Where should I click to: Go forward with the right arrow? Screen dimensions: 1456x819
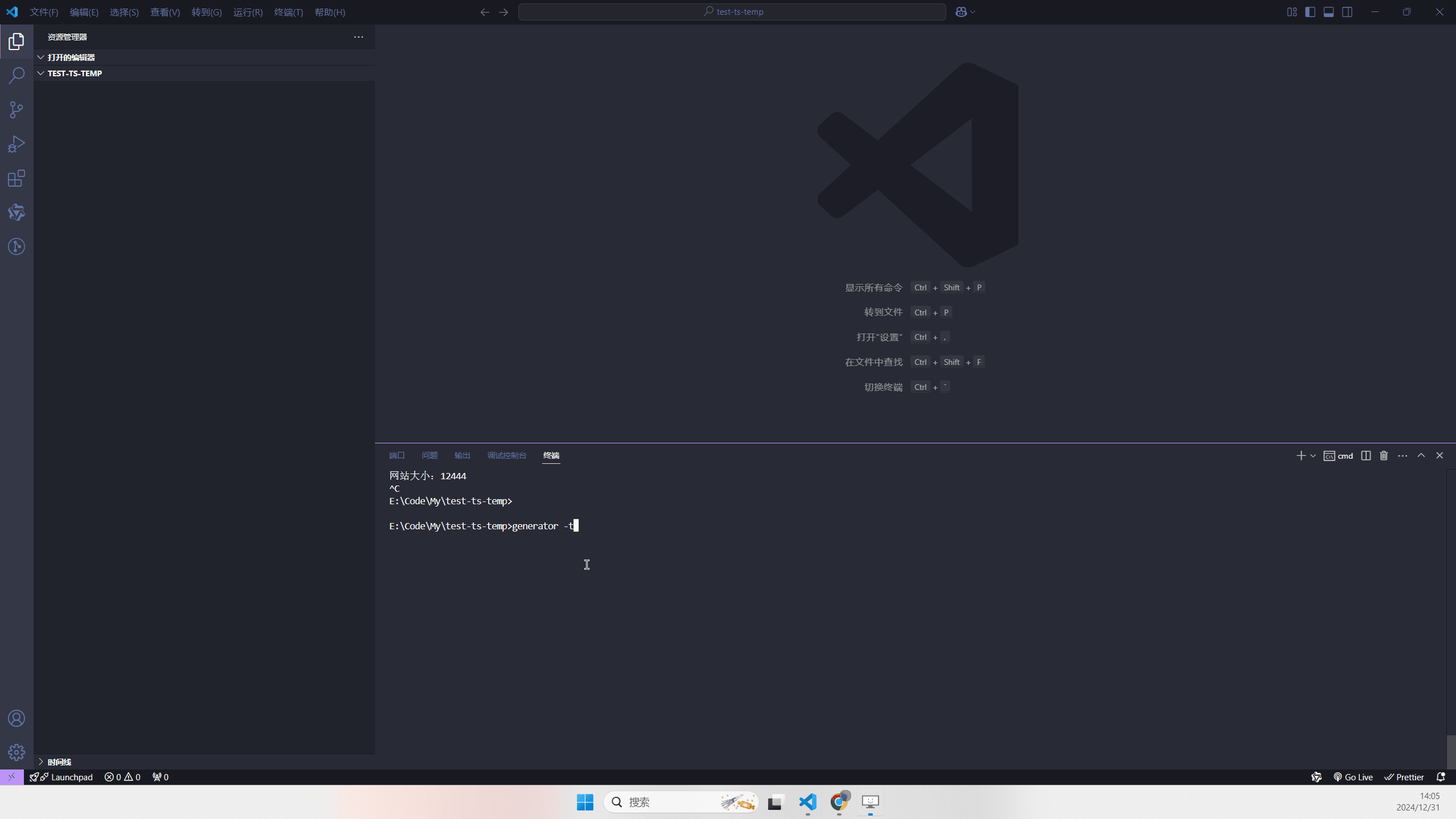coord(504,12)
